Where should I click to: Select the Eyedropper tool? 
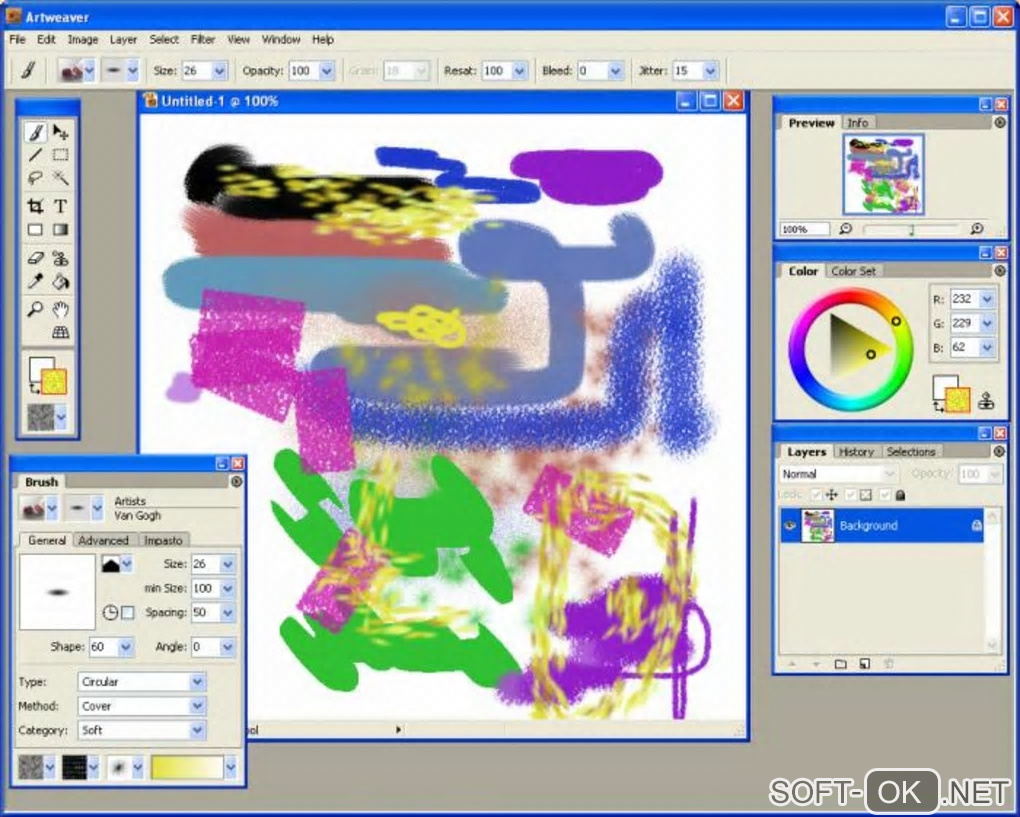(35, 281)
